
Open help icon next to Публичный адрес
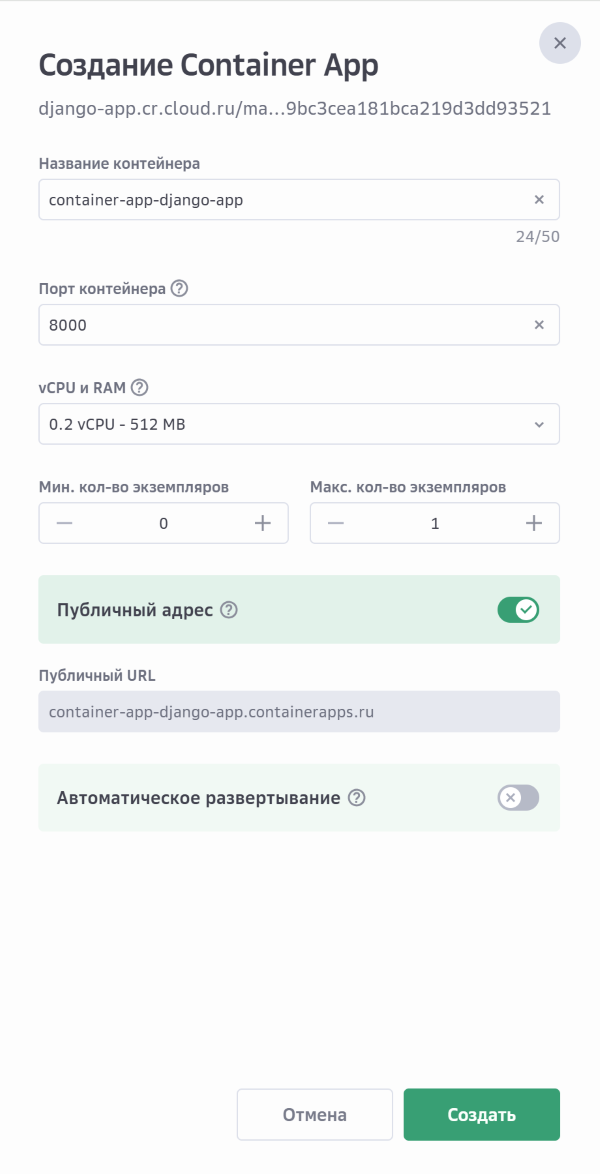[229, 609]
